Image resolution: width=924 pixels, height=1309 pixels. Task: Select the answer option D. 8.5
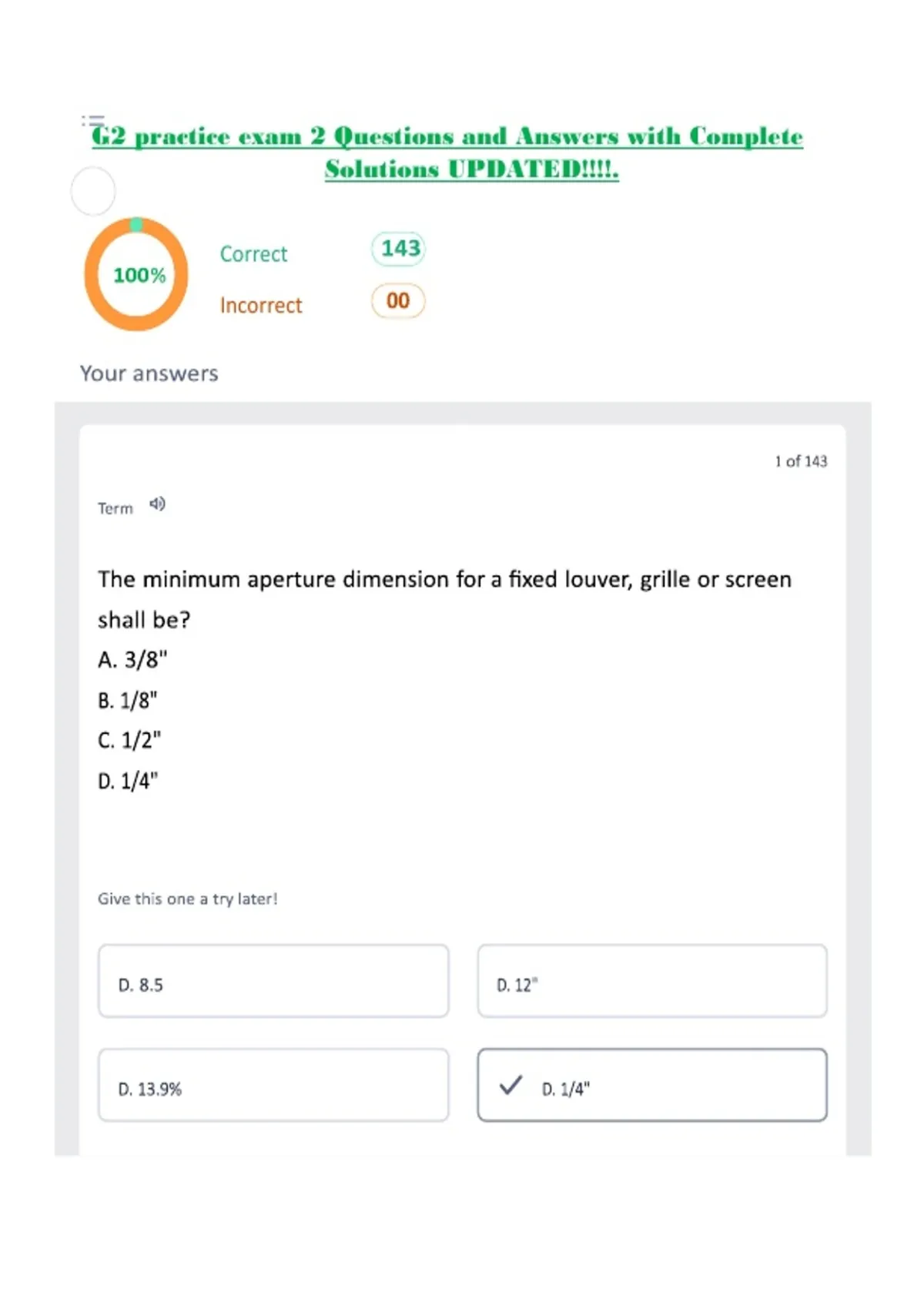click(273, 981)
